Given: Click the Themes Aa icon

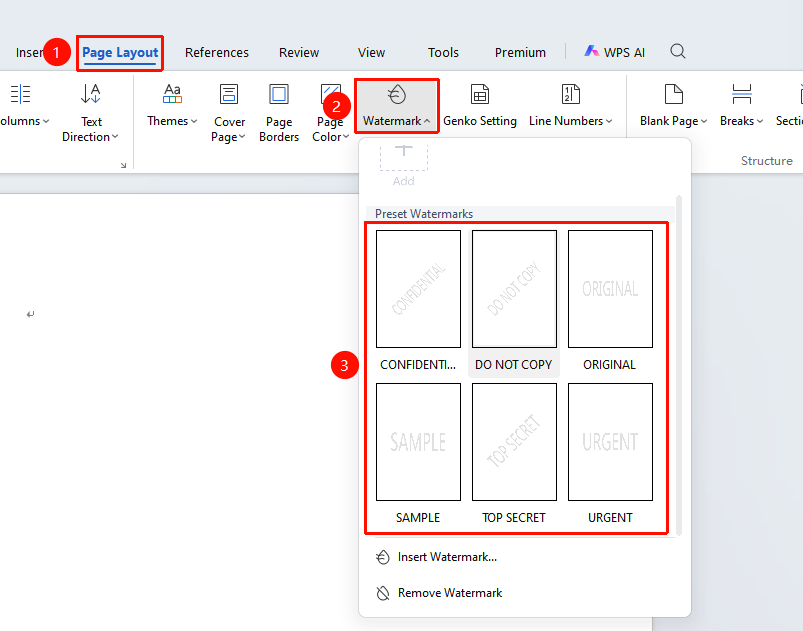Looking at the screenshot, I should [172, 94].
